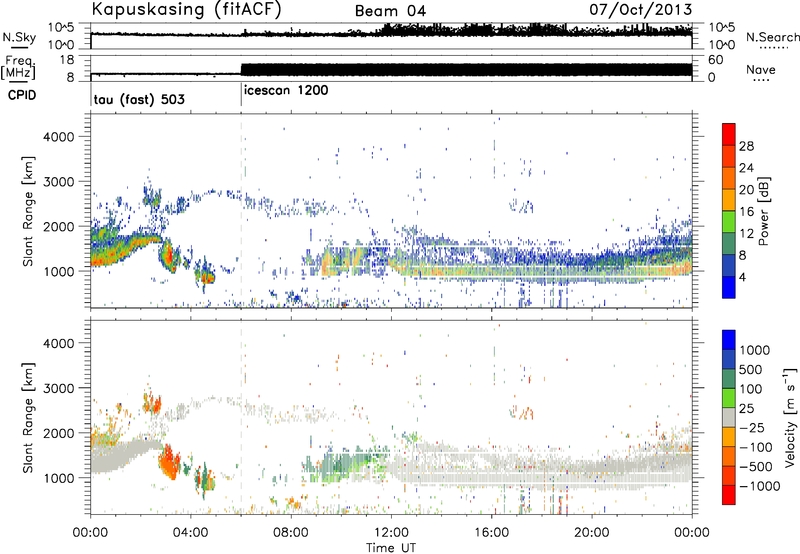
Task: Click the date '07/Oct/2013'
Action: tap(641, 9)
